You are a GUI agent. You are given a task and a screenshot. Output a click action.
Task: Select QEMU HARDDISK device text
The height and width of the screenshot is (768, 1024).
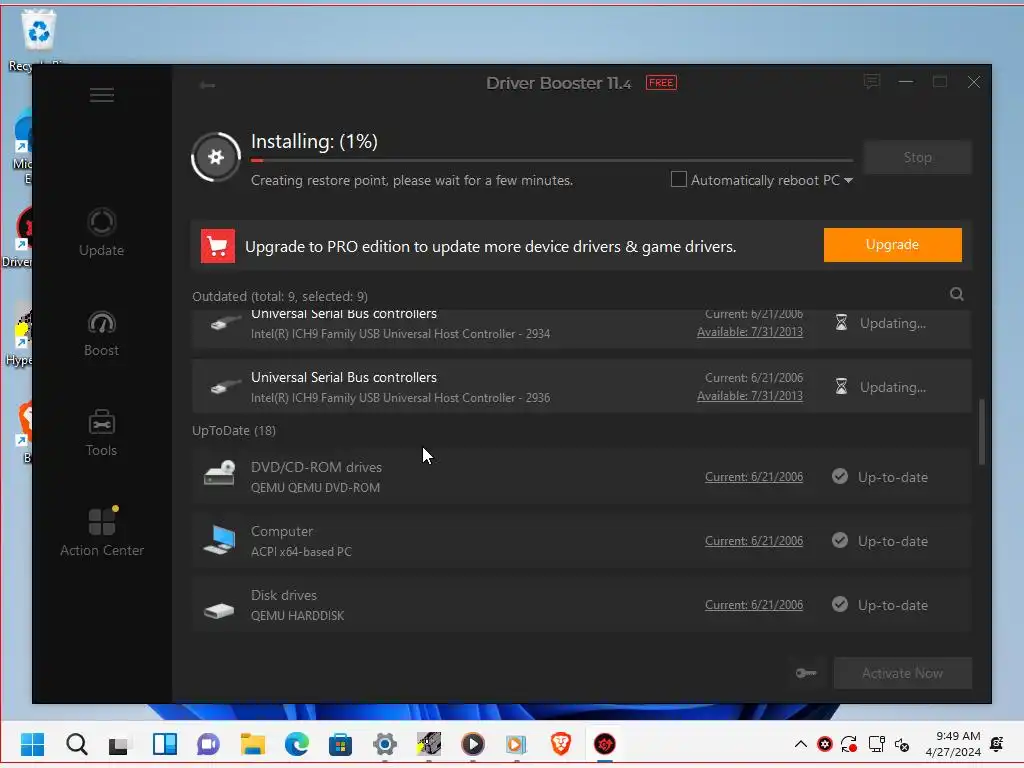point(297,616)
